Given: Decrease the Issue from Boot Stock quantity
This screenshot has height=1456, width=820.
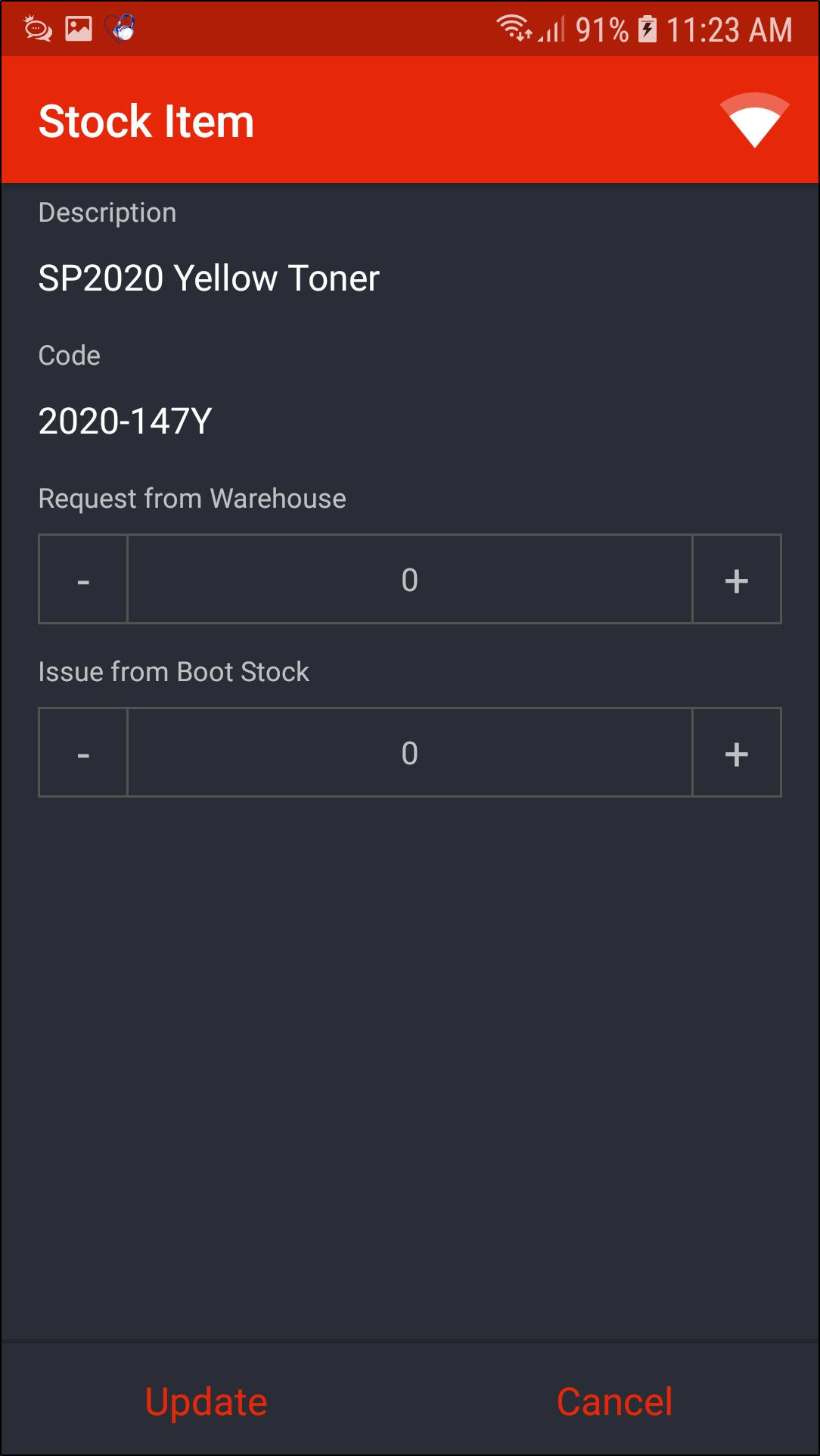Looking at the screenshot, I should tap(83, 753).
